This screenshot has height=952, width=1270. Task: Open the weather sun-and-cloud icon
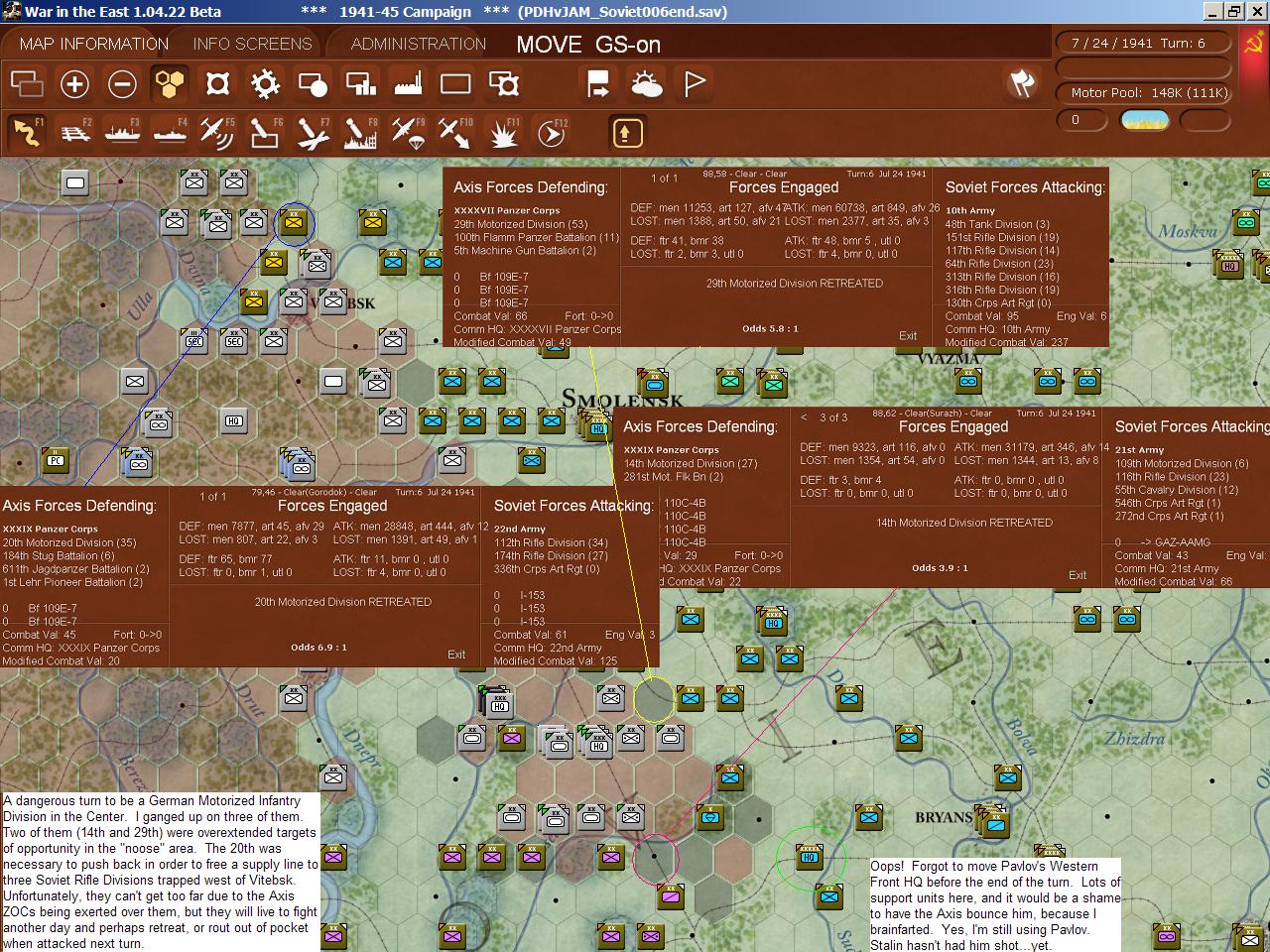tap(646, 84)
